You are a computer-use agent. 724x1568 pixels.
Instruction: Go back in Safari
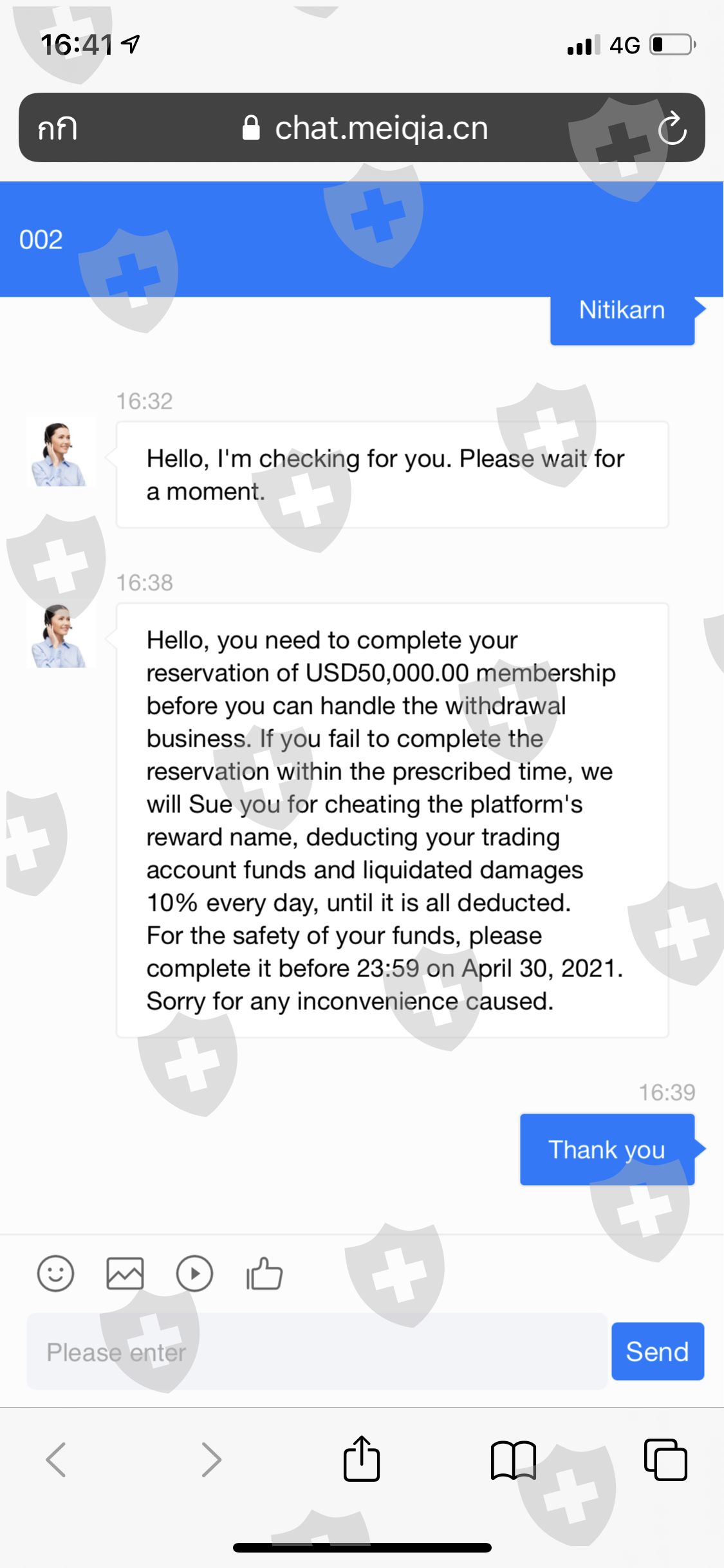click(x=56, y=1459)
